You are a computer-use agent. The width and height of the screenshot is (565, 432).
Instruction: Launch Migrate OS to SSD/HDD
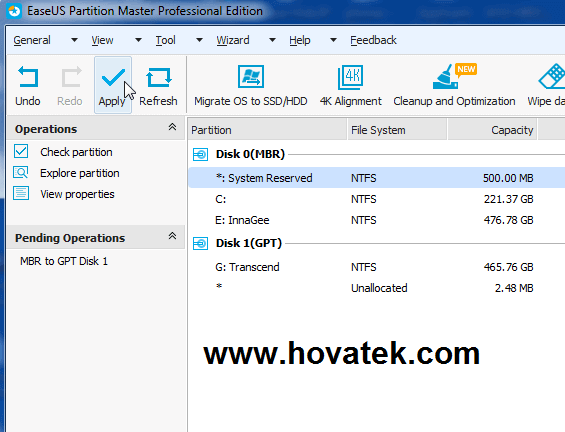251,85
